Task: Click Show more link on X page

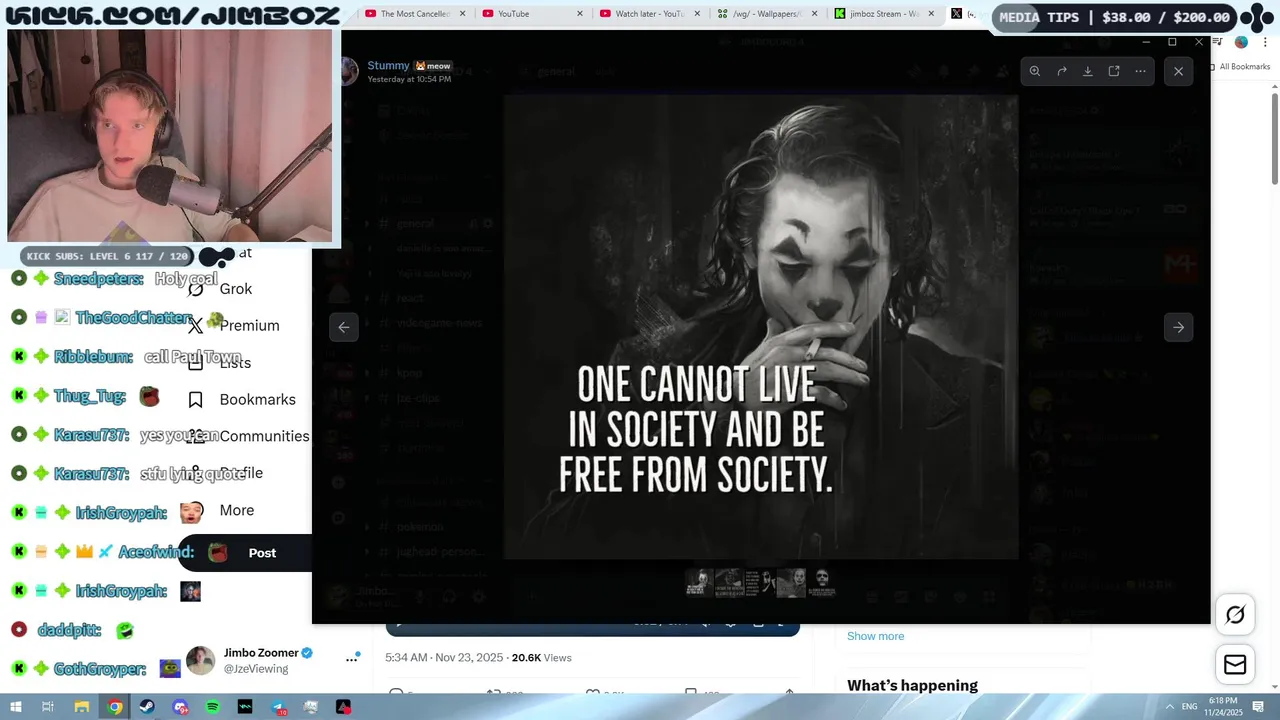Action: (875, 636)
